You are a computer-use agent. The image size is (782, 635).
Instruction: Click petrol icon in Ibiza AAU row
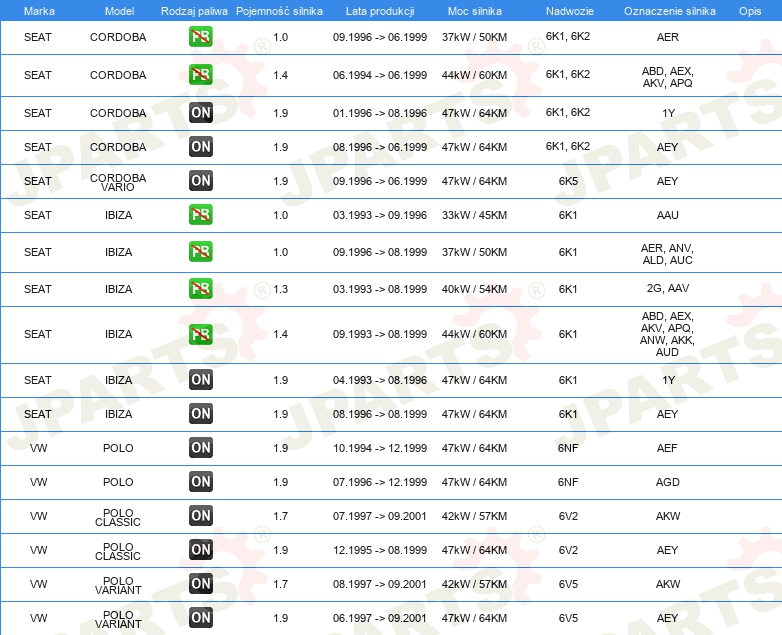pyautogui.click(x=200, y=214)
